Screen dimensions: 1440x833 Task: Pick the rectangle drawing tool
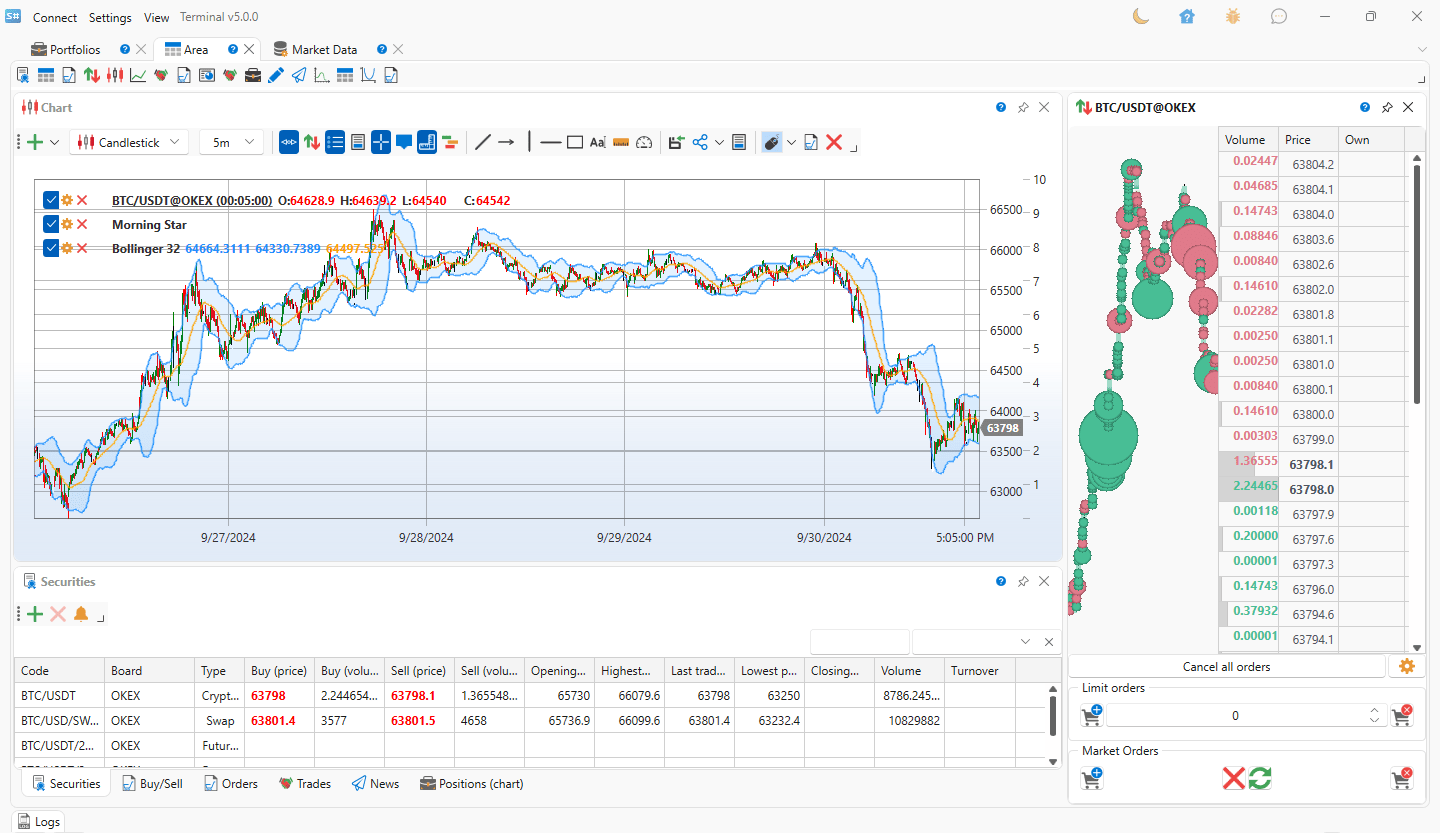574,141
